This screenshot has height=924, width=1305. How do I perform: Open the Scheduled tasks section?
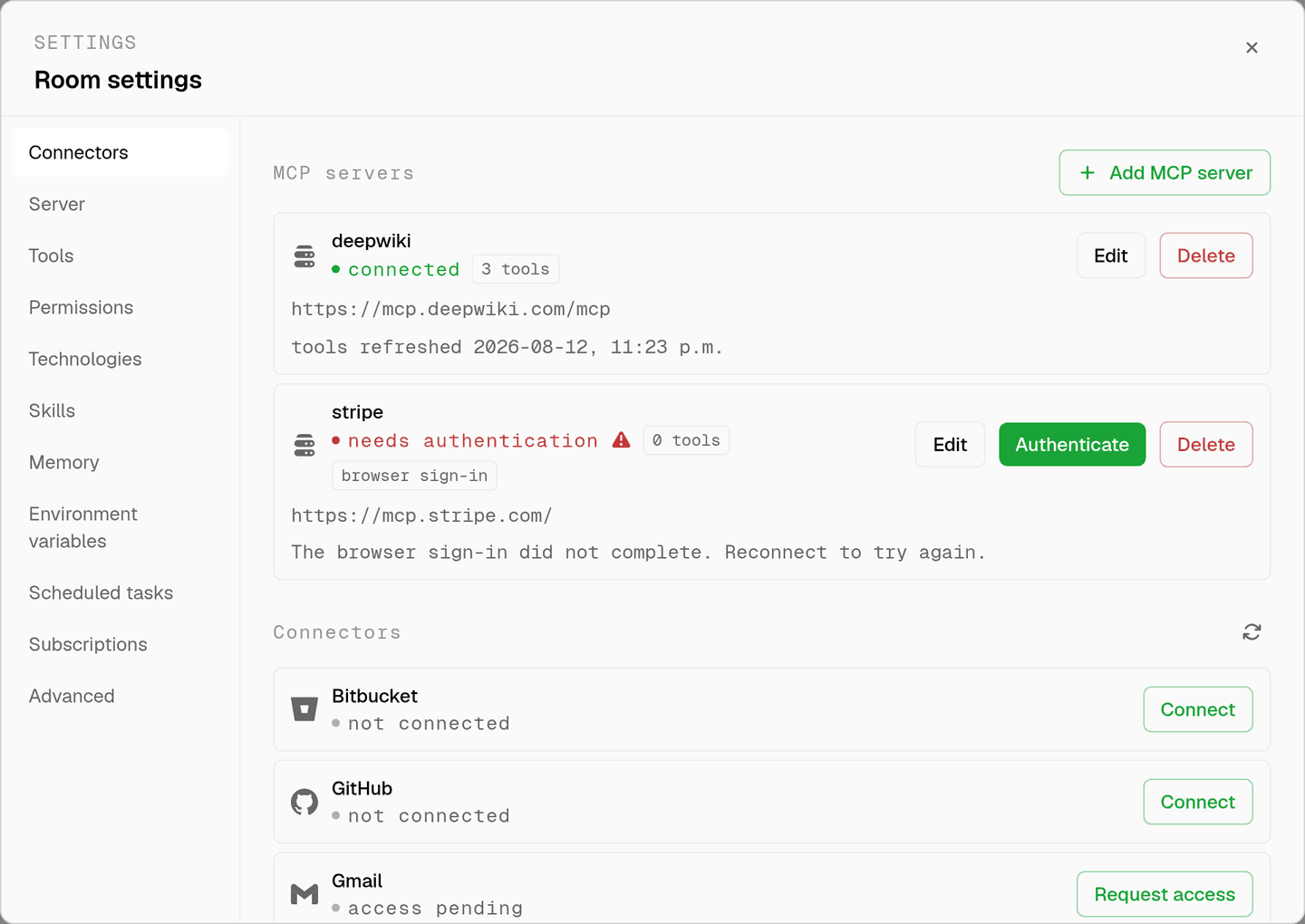point(120,592)
